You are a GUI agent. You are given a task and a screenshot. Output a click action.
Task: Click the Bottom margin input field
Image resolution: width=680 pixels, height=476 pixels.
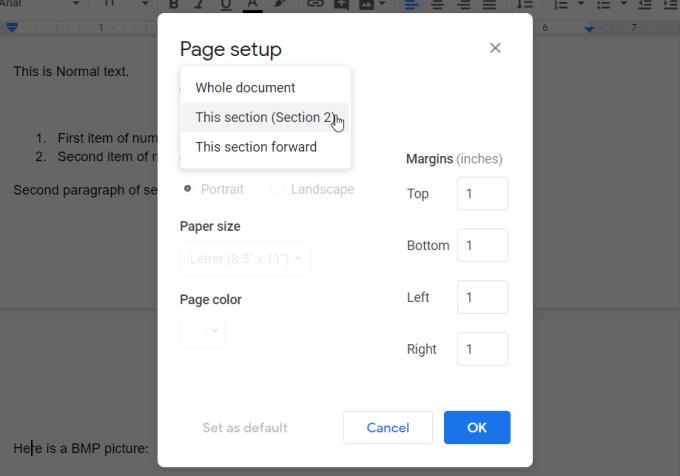[x=482, y=246]
